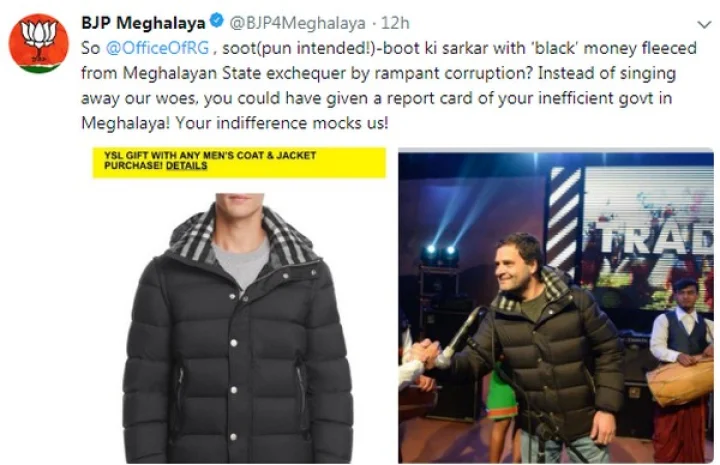
Task: Click the plaid hood of product jacket
Action: (x=240, y=235)
